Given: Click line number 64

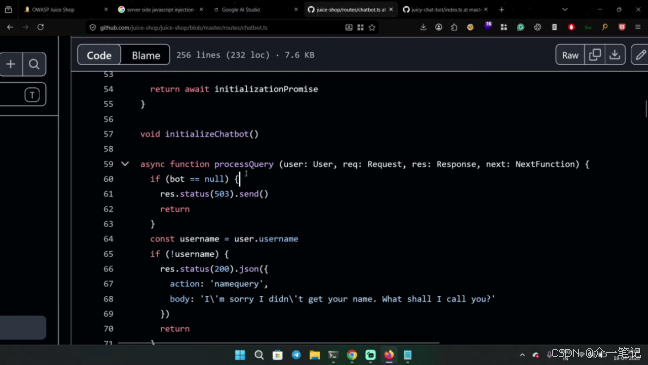Looking at the screenshot, I should [x=108, y=239].
